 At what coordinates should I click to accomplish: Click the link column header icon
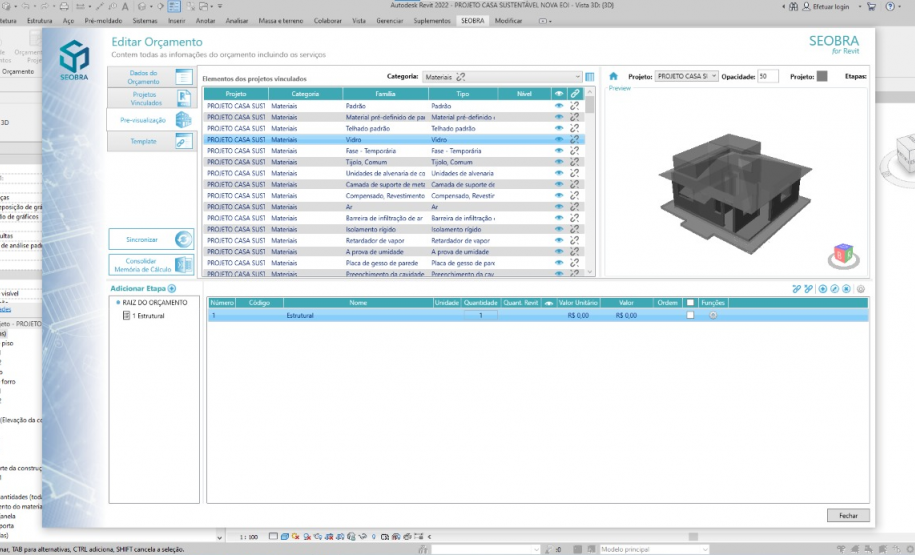[575, 93]
